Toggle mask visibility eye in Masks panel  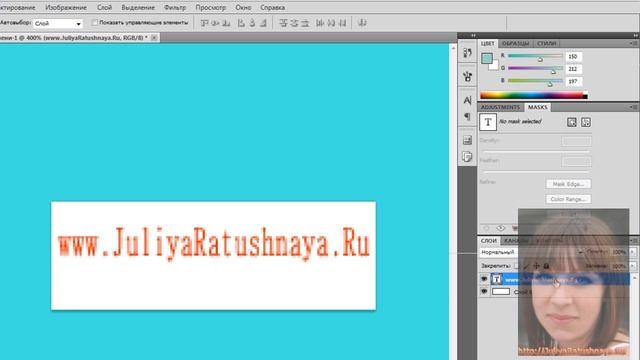pos(501,228)
